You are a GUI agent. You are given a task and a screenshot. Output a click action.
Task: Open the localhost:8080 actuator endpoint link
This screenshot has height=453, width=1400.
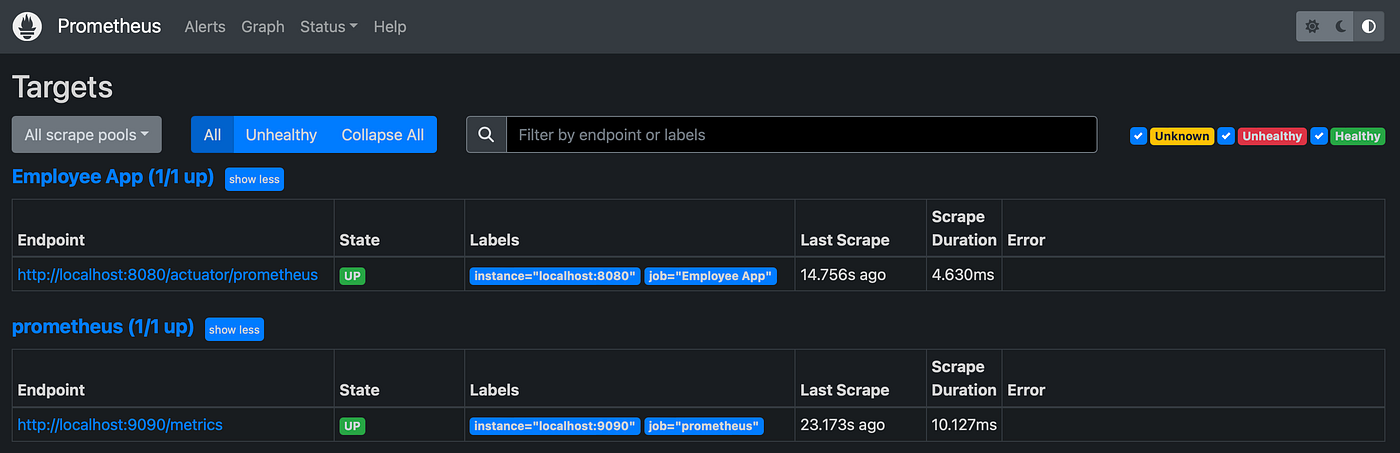click(168, 275)
